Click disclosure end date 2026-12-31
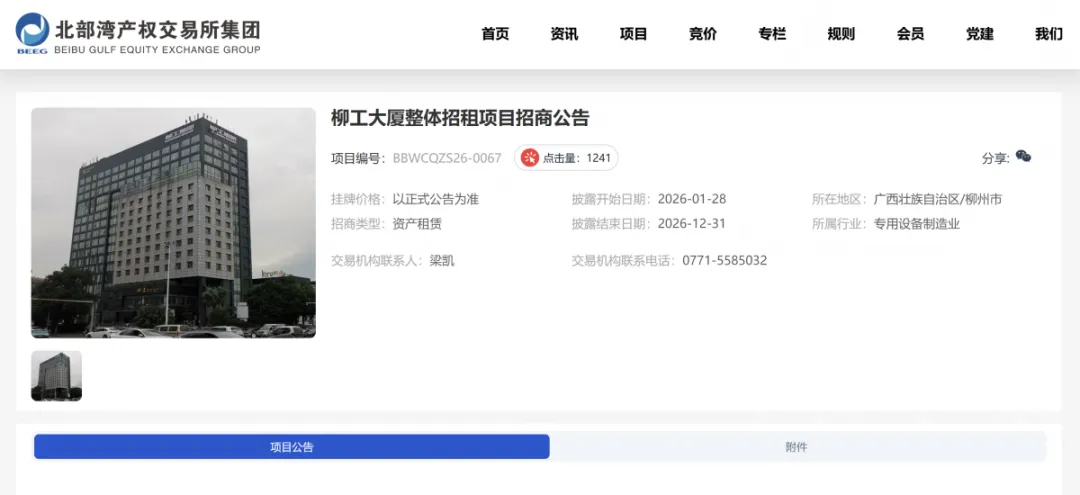The width and height of the screenshot is (1080, 495). 692,224
